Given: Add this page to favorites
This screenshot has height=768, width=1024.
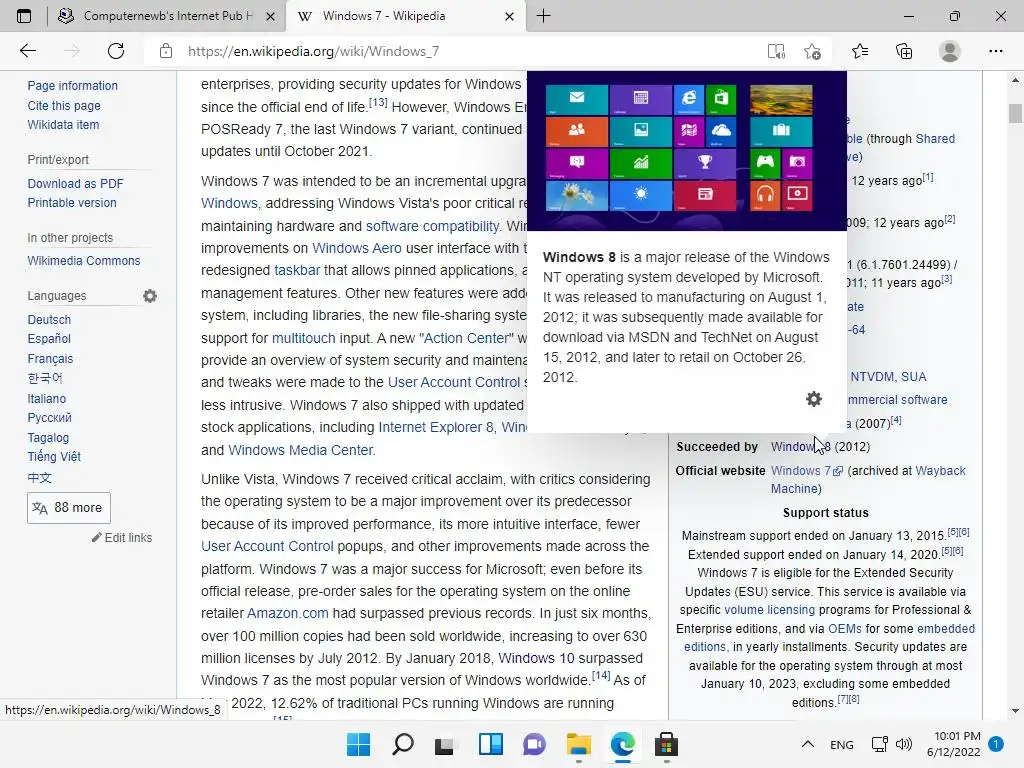Looking at the screenshot, I should (x=812, y=51).
